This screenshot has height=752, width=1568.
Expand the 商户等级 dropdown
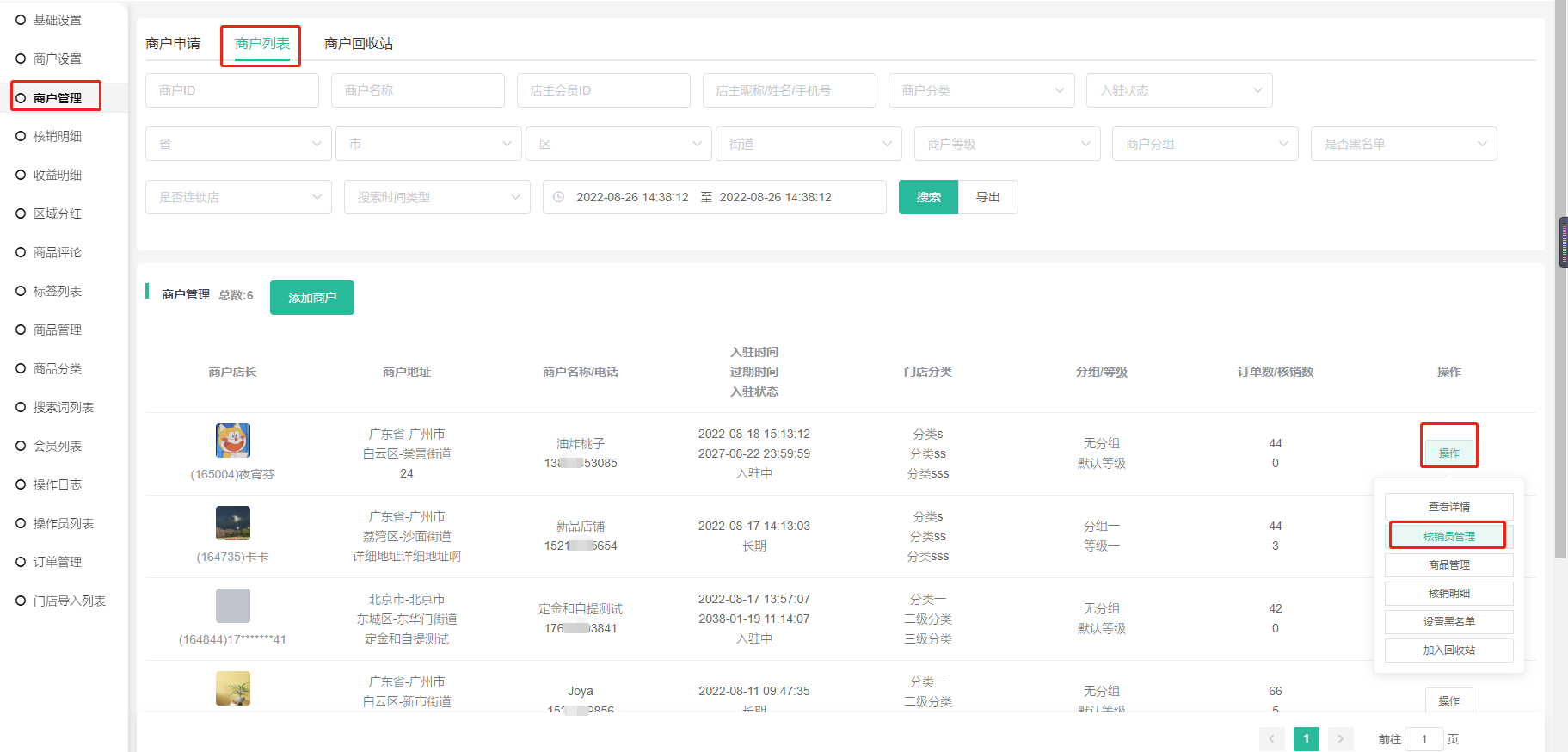1006,144
